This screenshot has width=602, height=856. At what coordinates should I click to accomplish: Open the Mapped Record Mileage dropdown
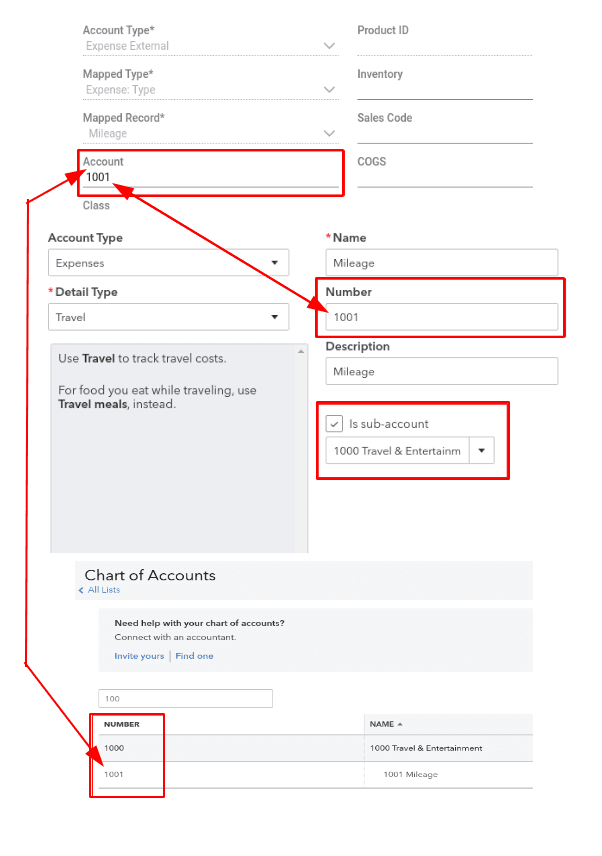330,133
